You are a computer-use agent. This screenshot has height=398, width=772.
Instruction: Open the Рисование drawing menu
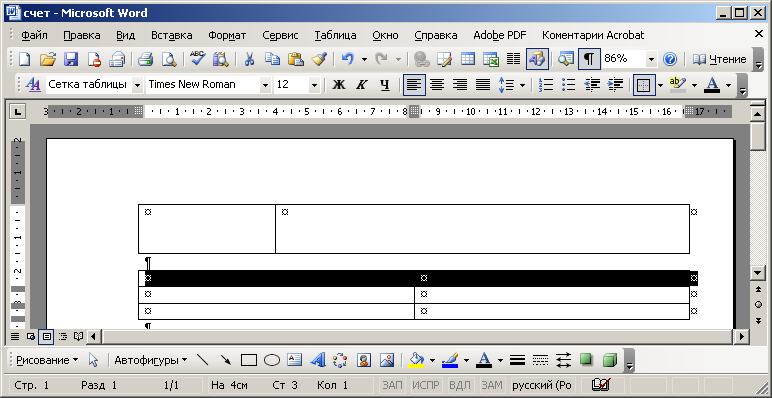47,360
